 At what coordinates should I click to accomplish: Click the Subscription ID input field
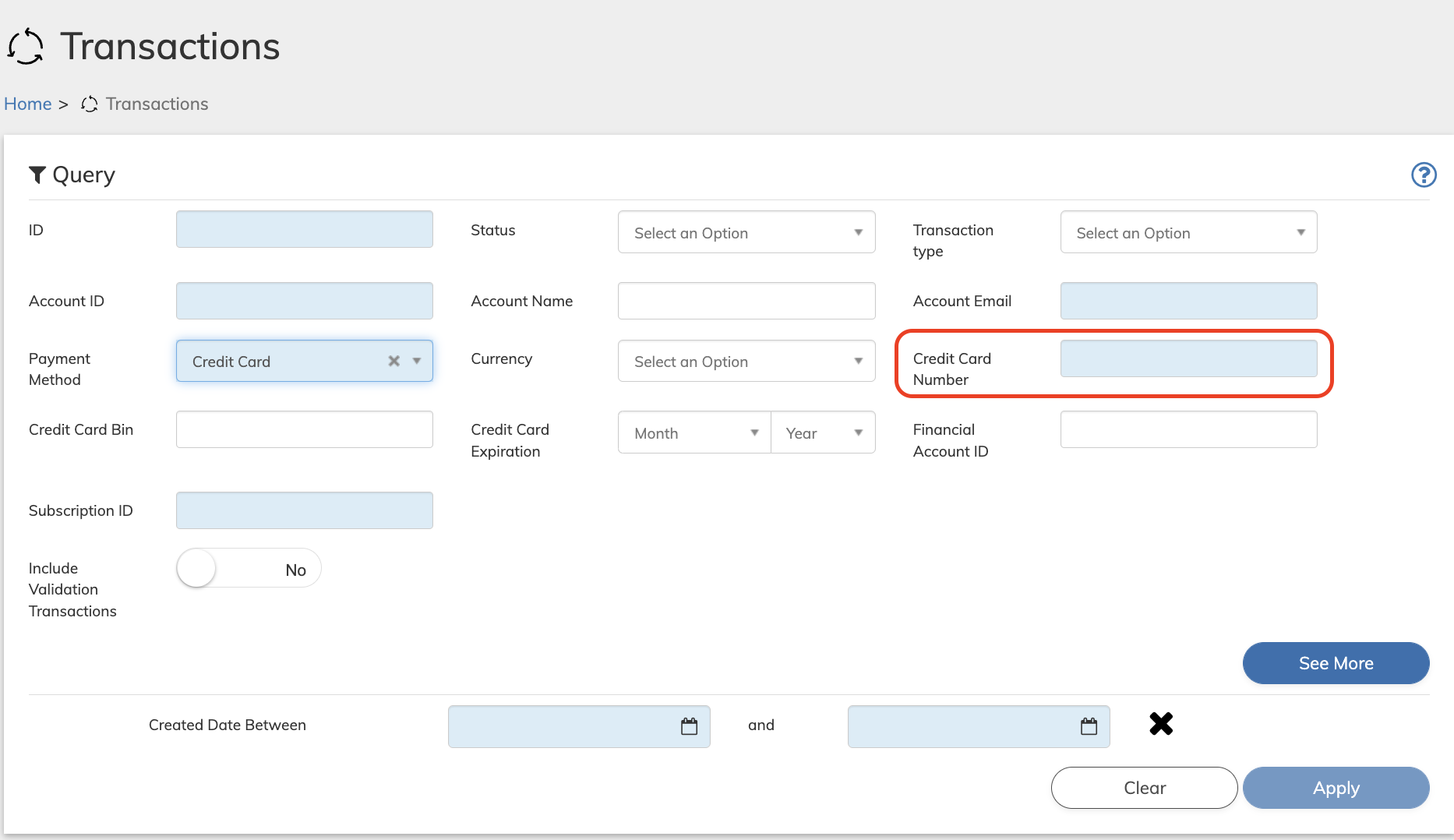(x=305, y=510)
